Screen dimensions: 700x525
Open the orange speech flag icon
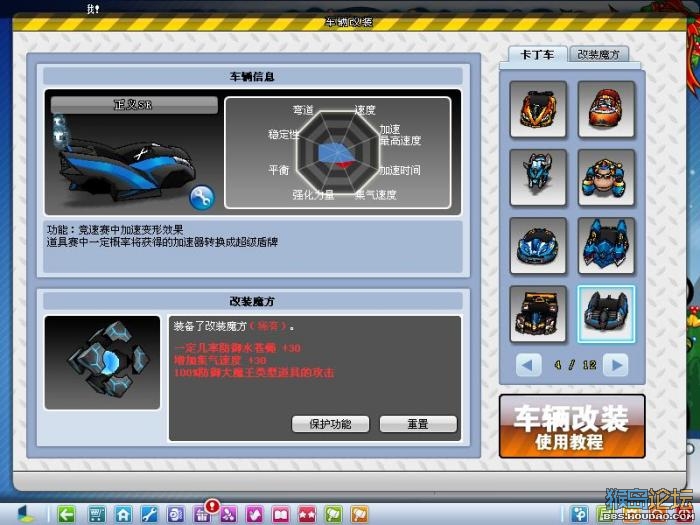click(x=360, y=515)
